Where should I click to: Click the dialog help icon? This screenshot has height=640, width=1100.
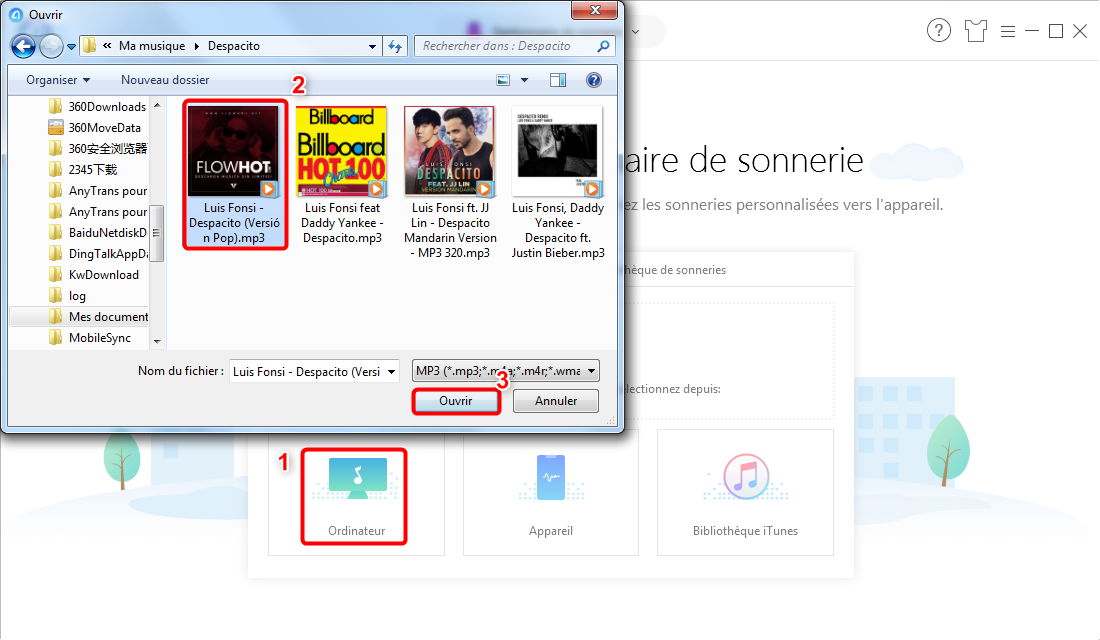tap(593, 80)
